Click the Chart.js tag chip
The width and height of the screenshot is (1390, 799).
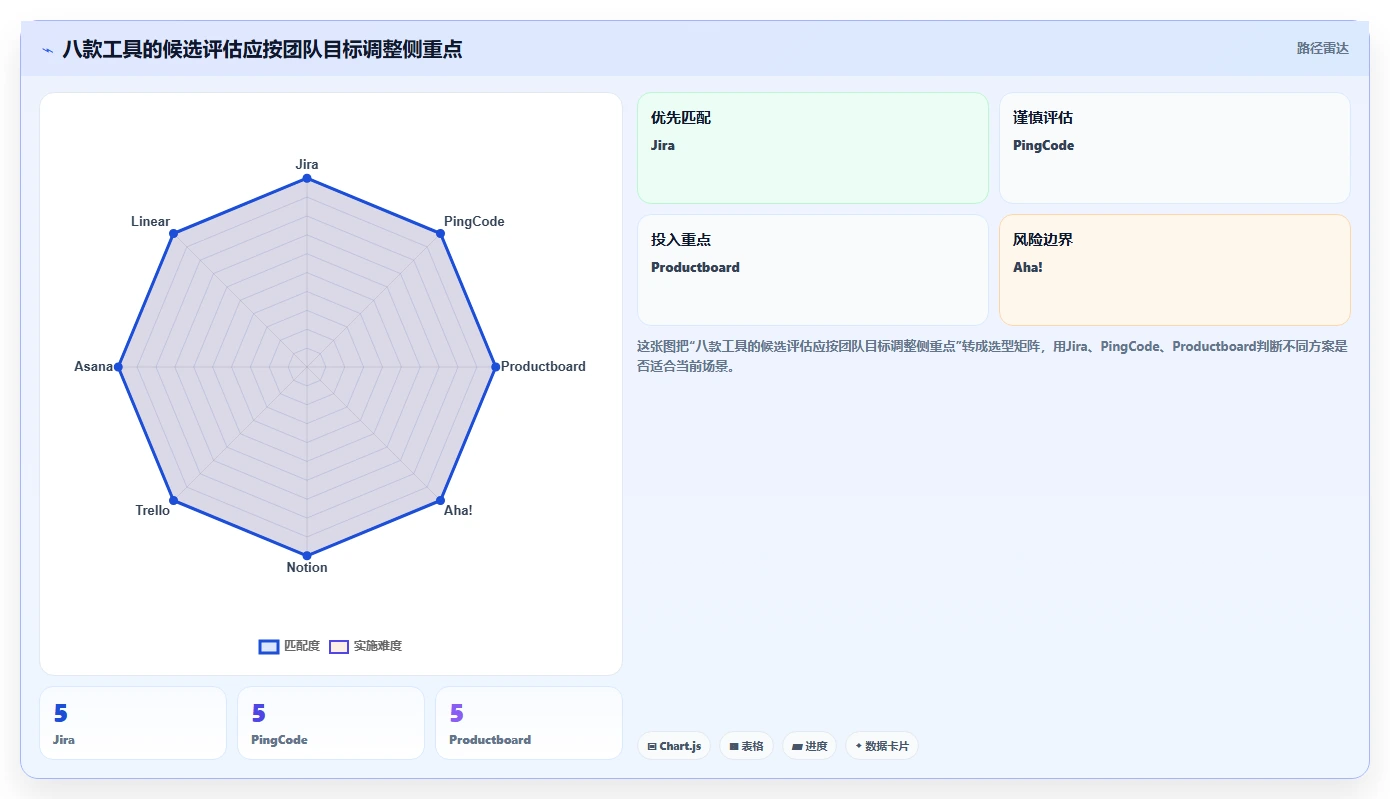674,746
